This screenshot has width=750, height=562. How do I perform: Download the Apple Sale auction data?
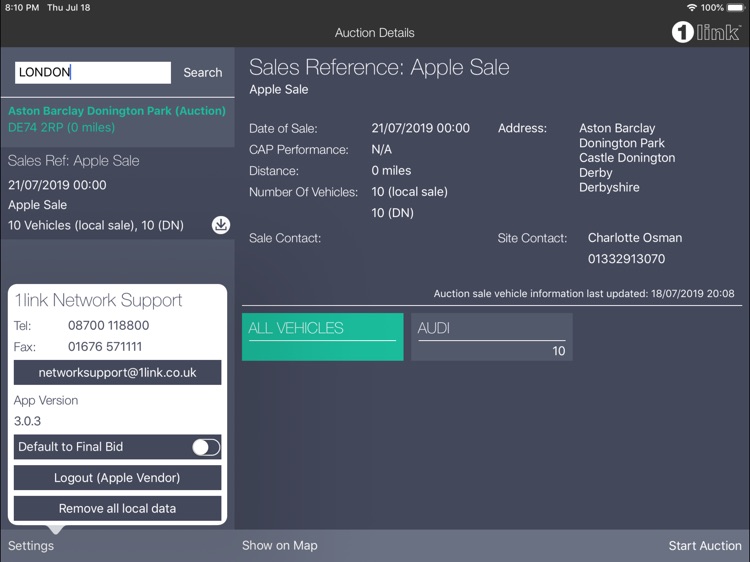tap(221, 225)
